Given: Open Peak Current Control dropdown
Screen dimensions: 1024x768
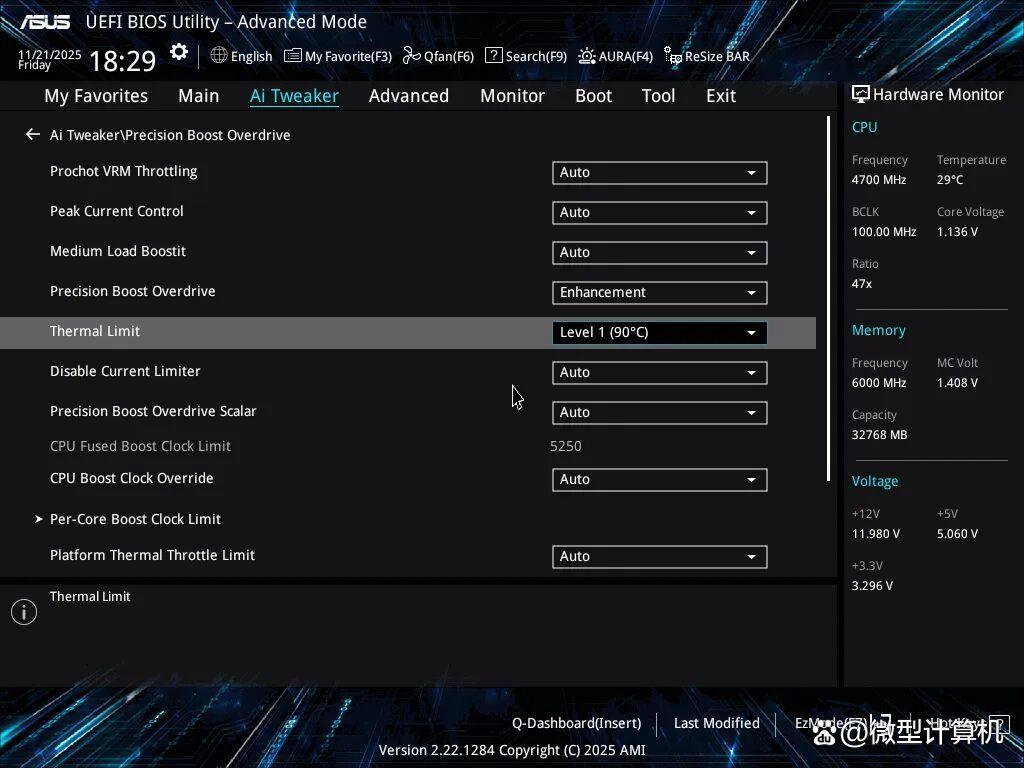Looking at the screenshot, I should click(x=660, y=213).
